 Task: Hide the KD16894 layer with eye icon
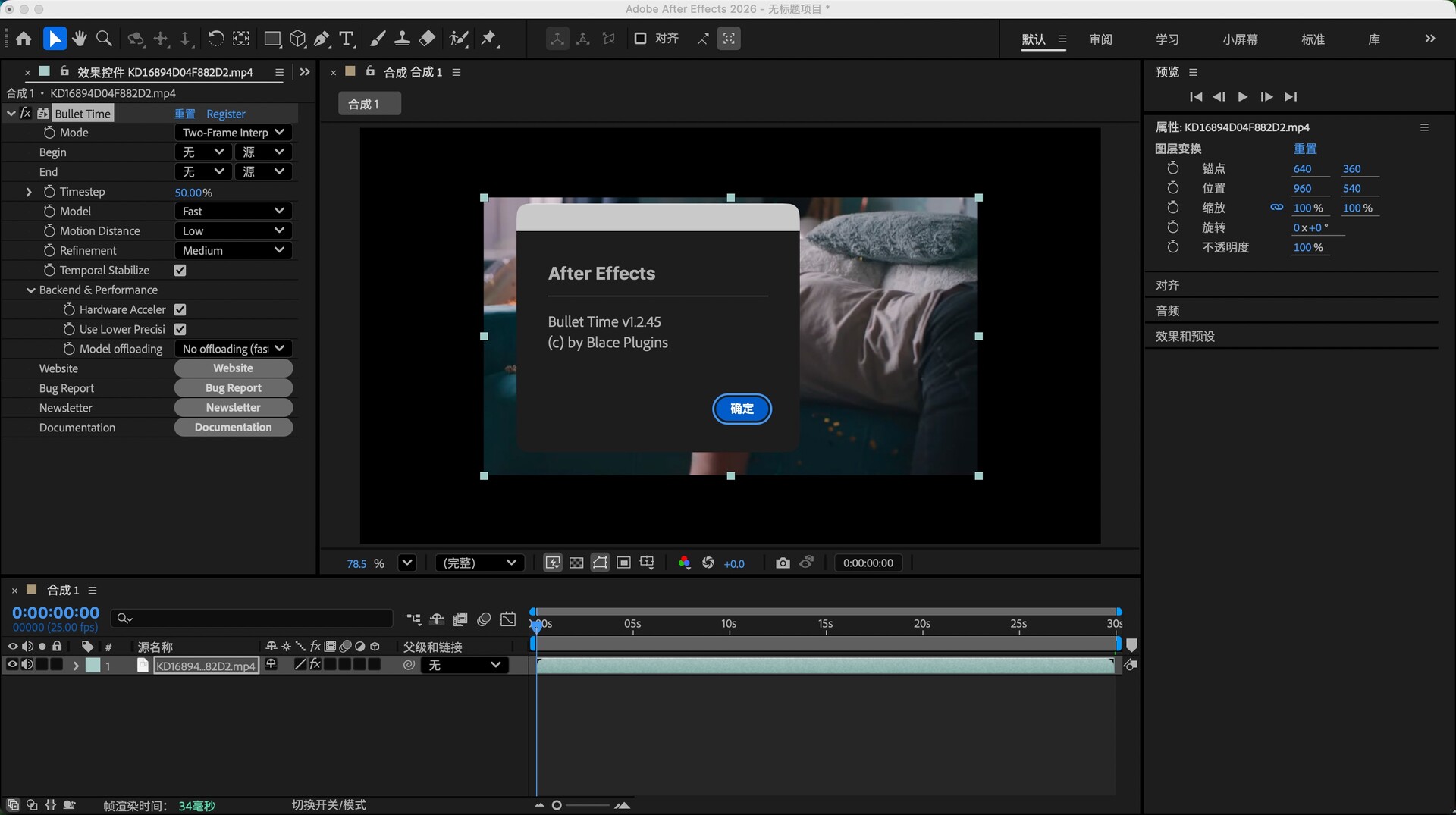click(x=12, y=665)
